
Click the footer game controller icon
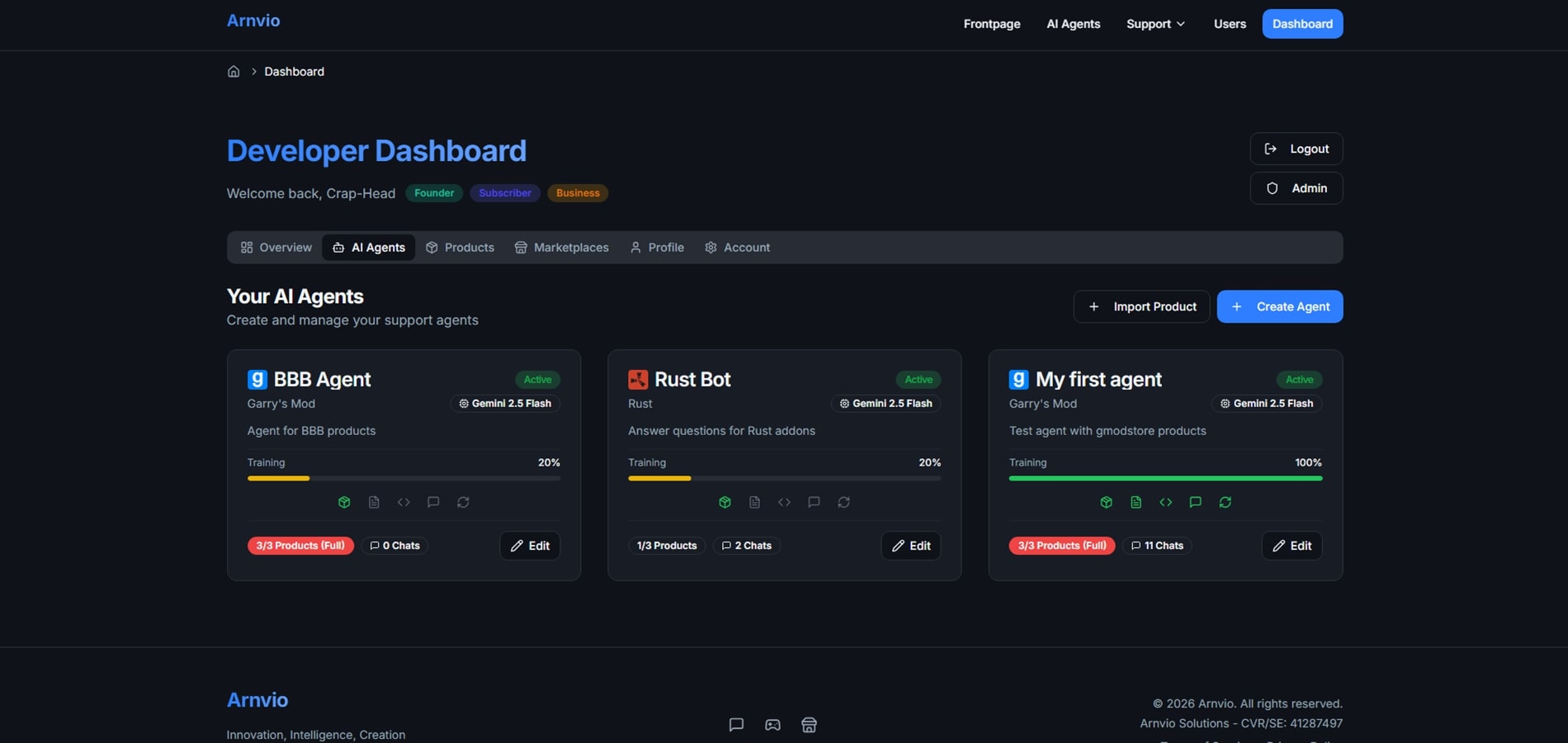pos(772,725)
